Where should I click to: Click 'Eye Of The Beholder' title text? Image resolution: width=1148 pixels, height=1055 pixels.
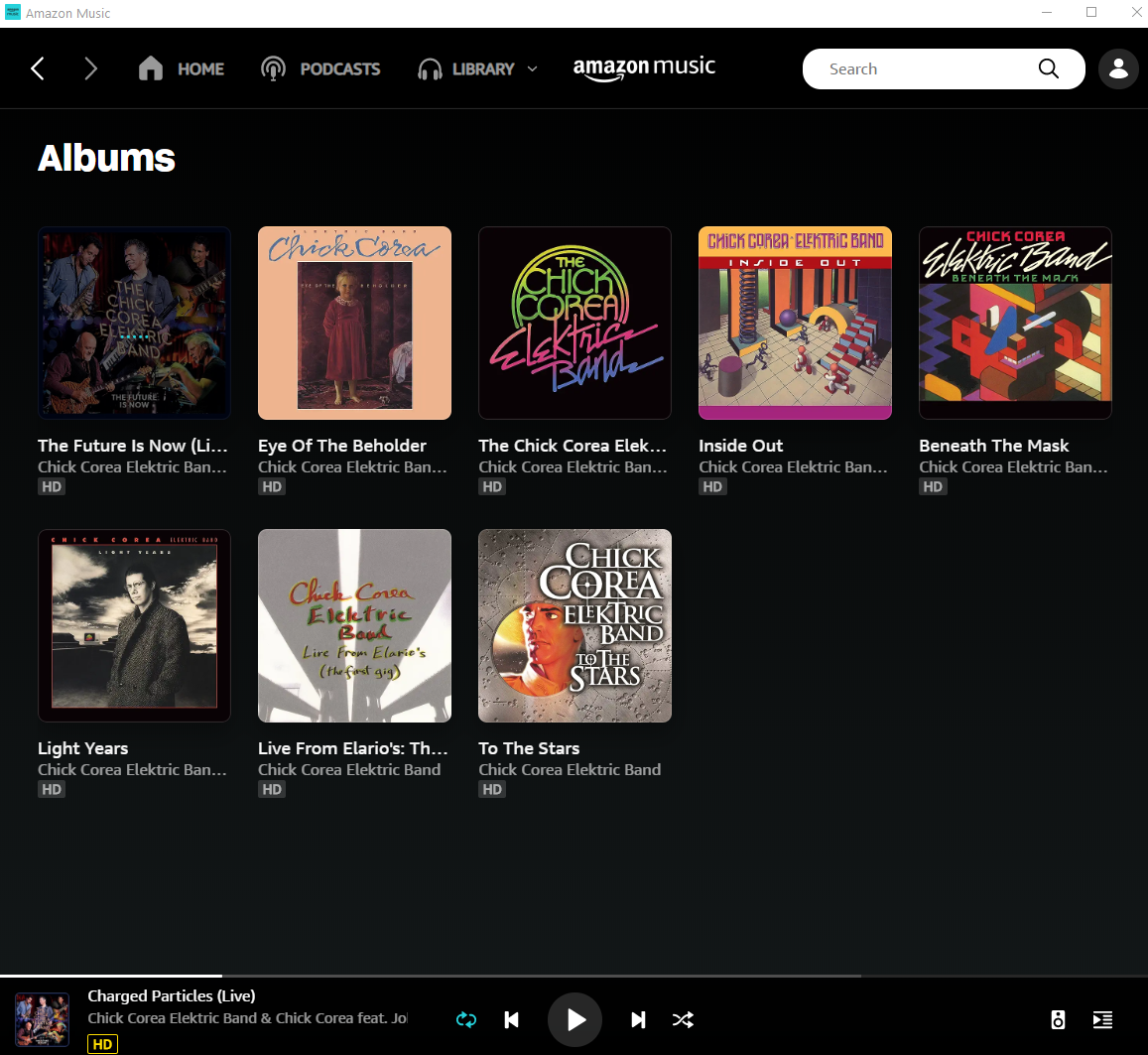342,446
